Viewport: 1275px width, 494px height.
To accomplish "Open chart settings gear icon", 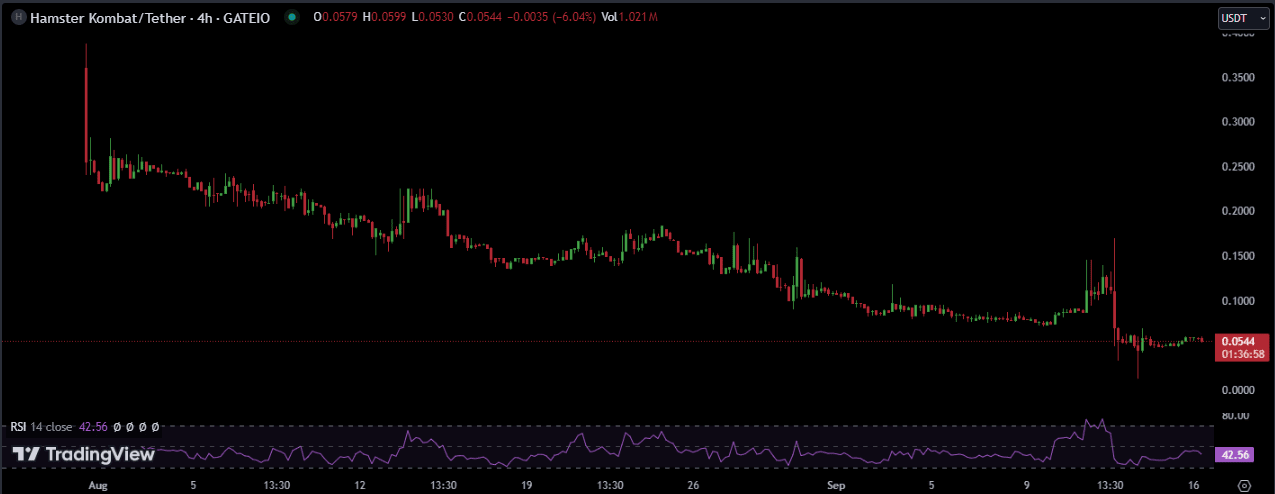I will 1243,485.
